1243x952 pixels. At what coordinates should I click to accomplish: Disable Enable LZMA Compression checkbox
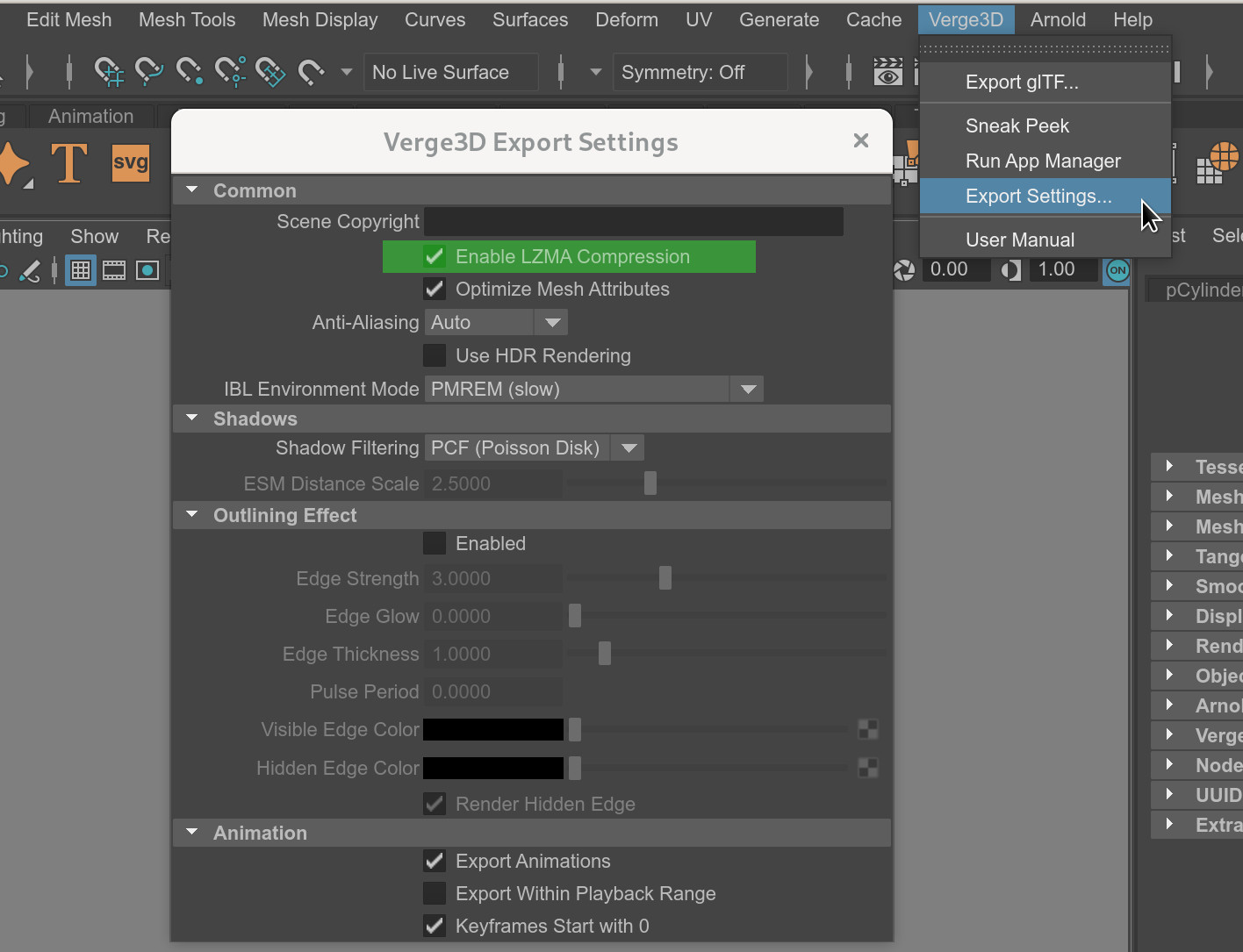tap(435, 256)
